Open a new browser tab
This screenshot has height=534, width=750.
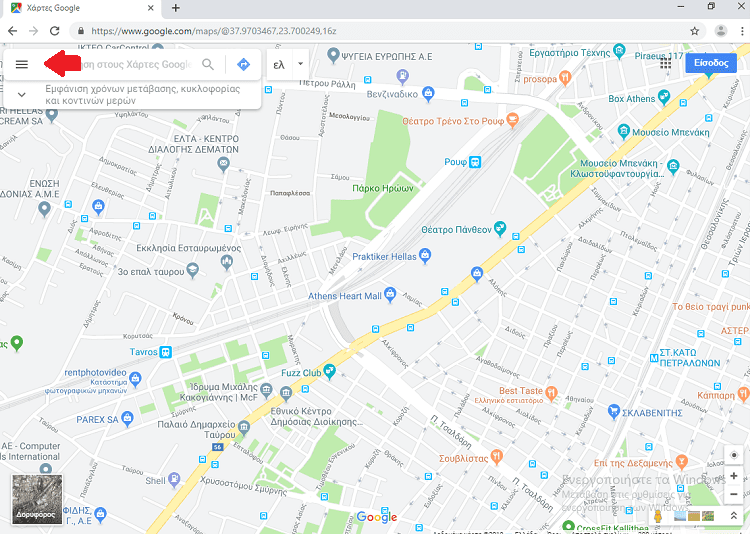176,8
